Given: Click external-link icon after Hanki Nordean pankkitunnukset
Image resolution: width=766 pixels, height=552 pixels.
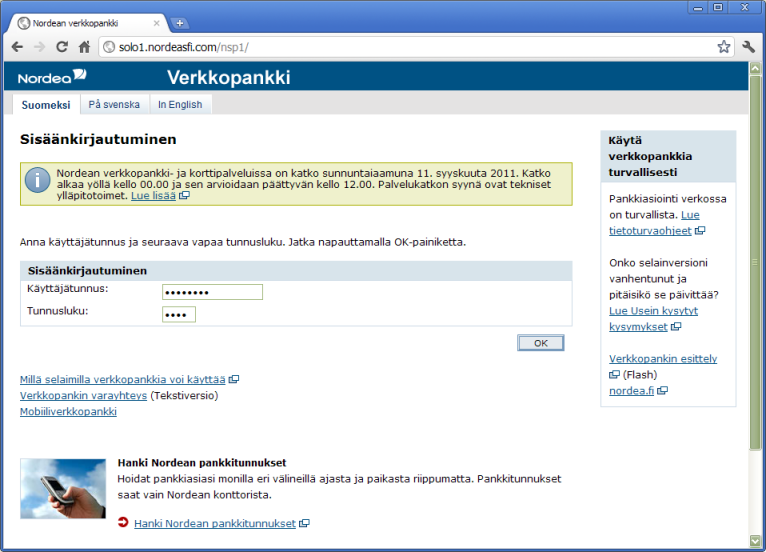Looking at the screenshot, I should [304, 523].
